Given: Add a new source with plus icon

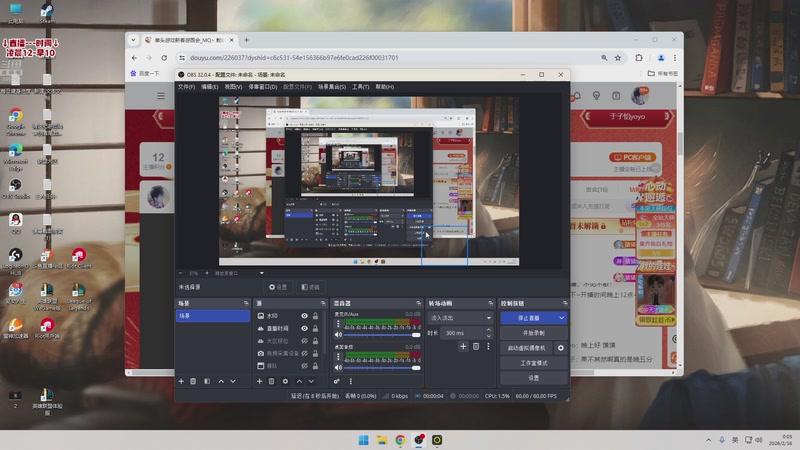Looking at the screenshot, I should click(x=259, y=381).
